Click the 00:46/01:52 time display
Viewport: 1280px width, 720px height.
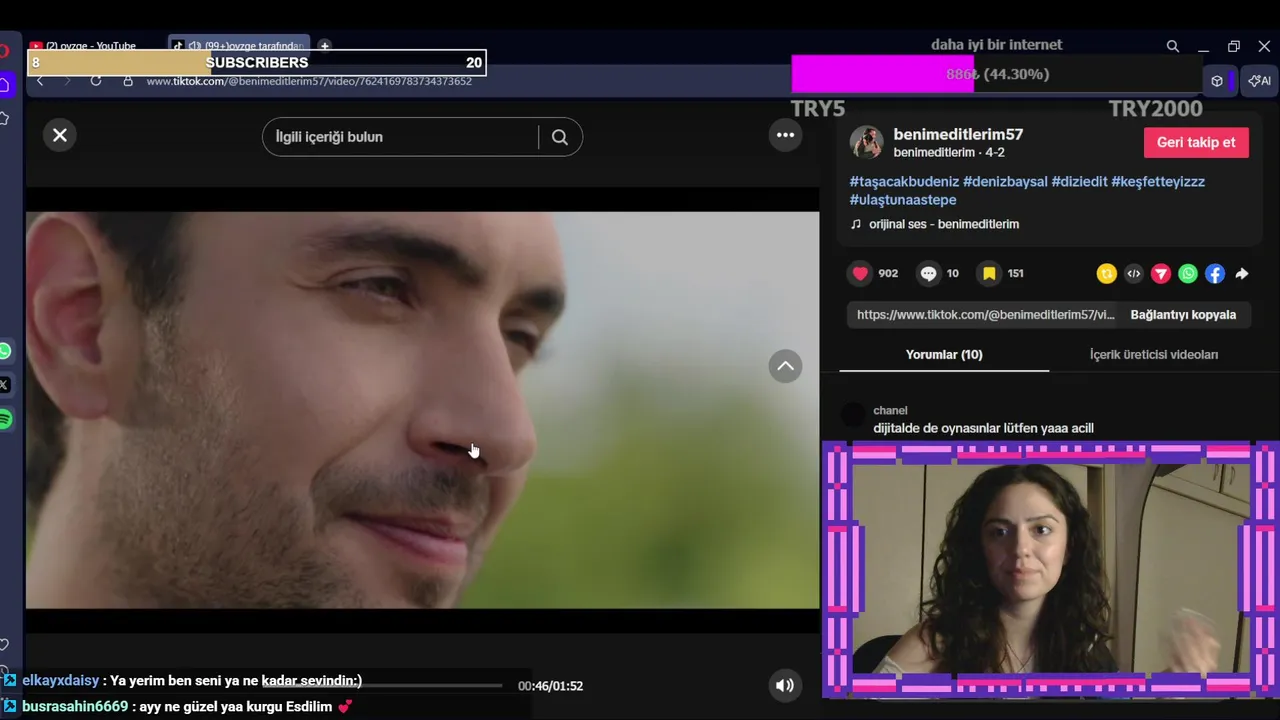[x=550, y=686]
